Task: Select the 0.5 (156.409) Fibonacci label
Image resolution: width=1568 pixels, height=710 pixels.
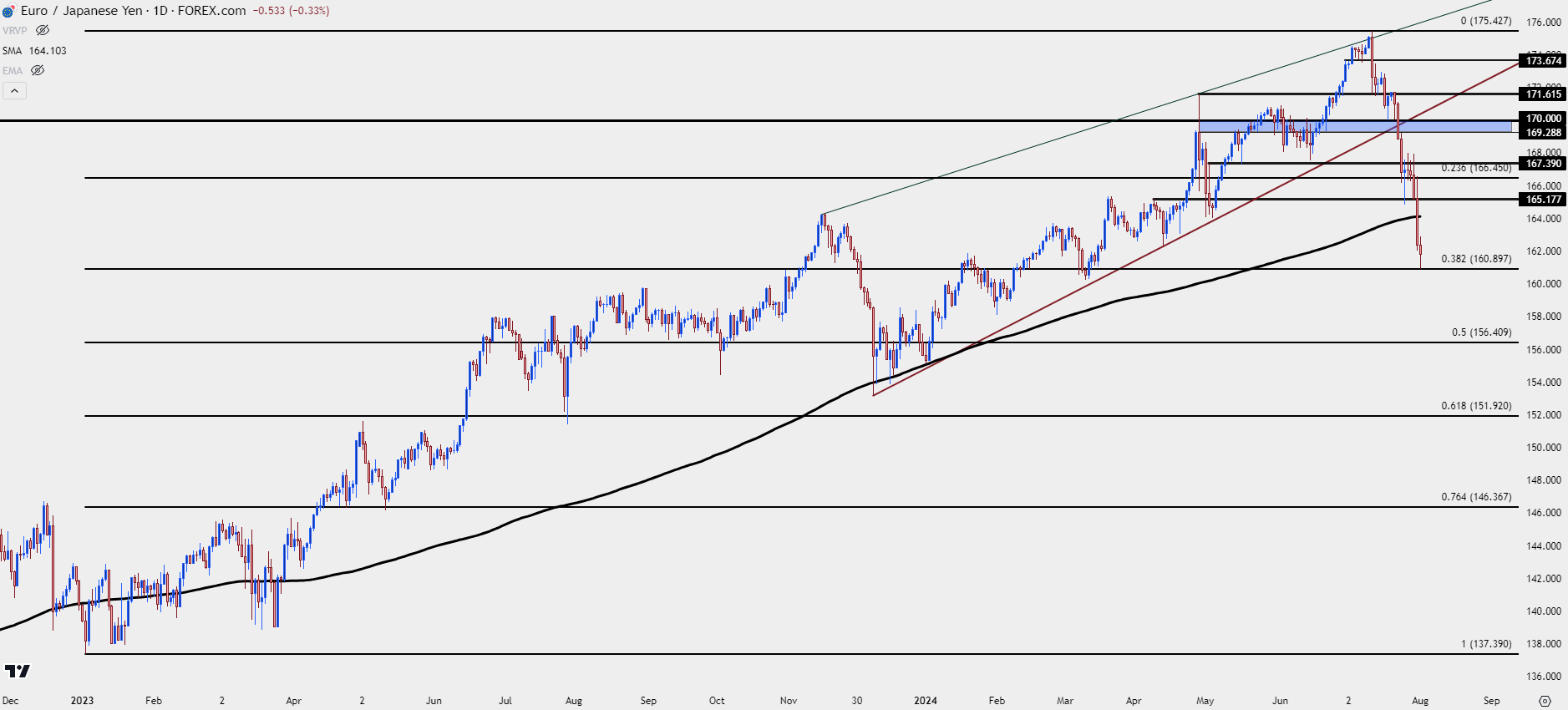Action: (x=1481, y=332)
